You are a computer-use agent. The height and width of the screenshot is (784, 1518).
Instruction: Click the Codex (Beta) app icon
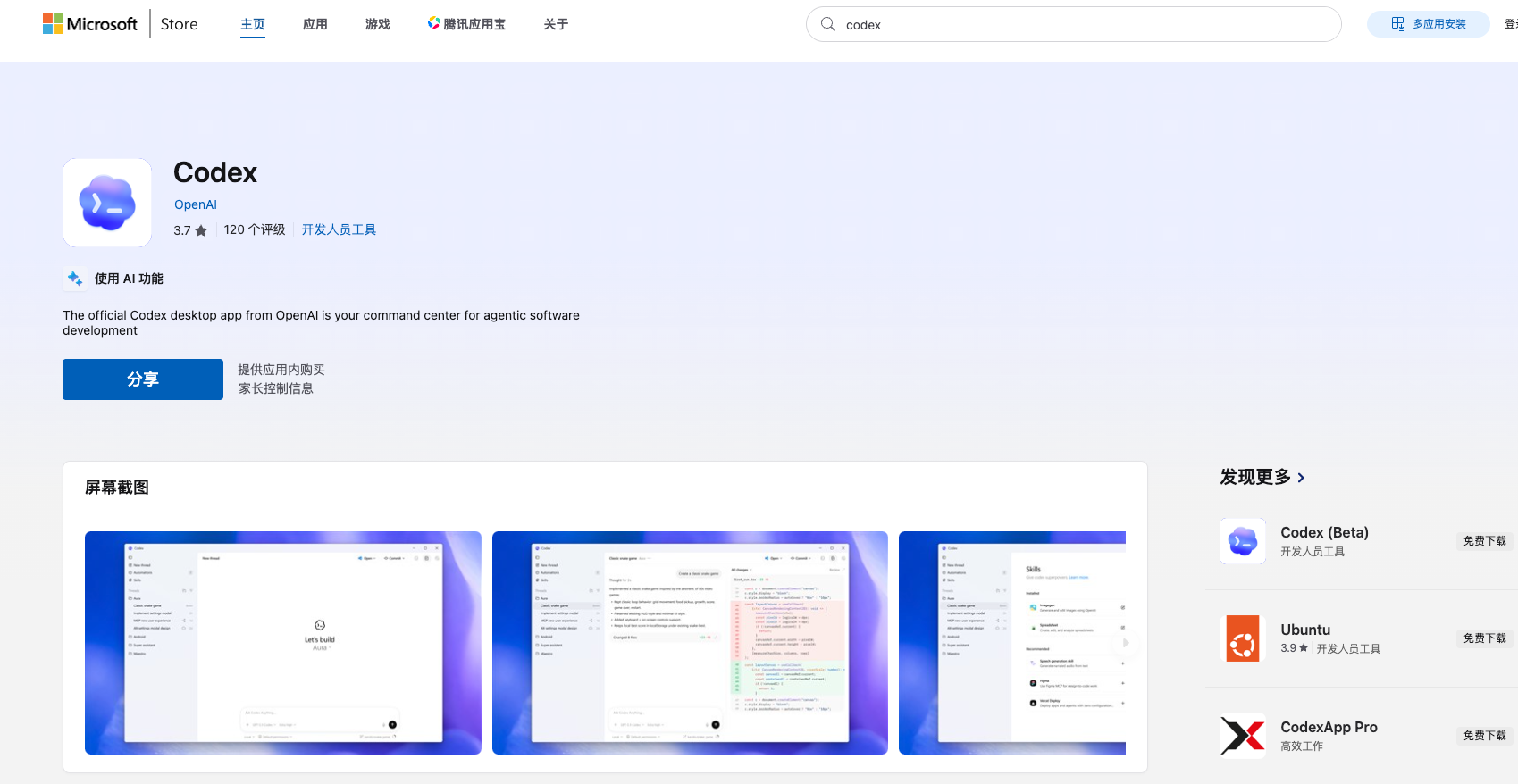click(1243, 541)
